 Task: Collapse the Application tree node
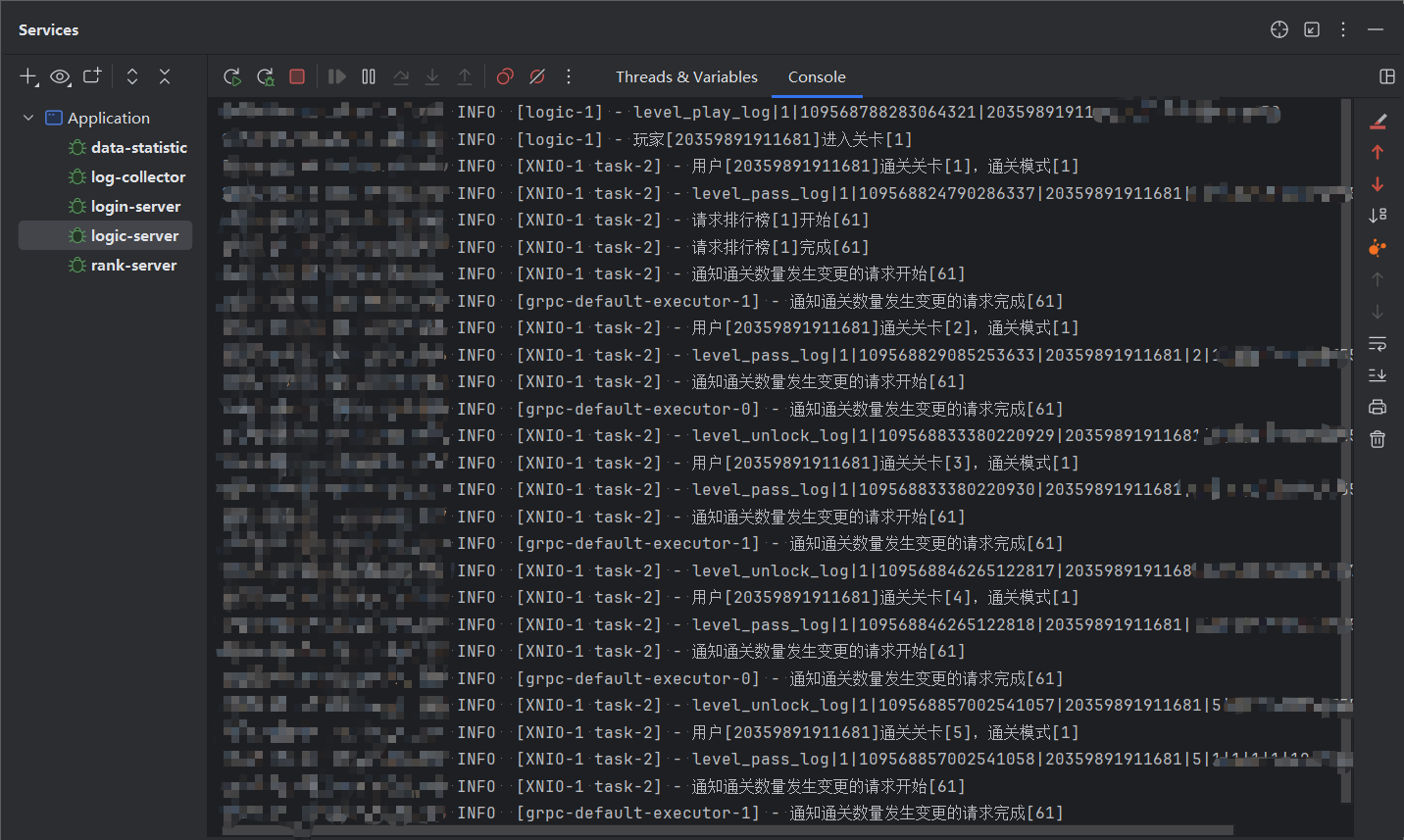click(x=27, y=117)
